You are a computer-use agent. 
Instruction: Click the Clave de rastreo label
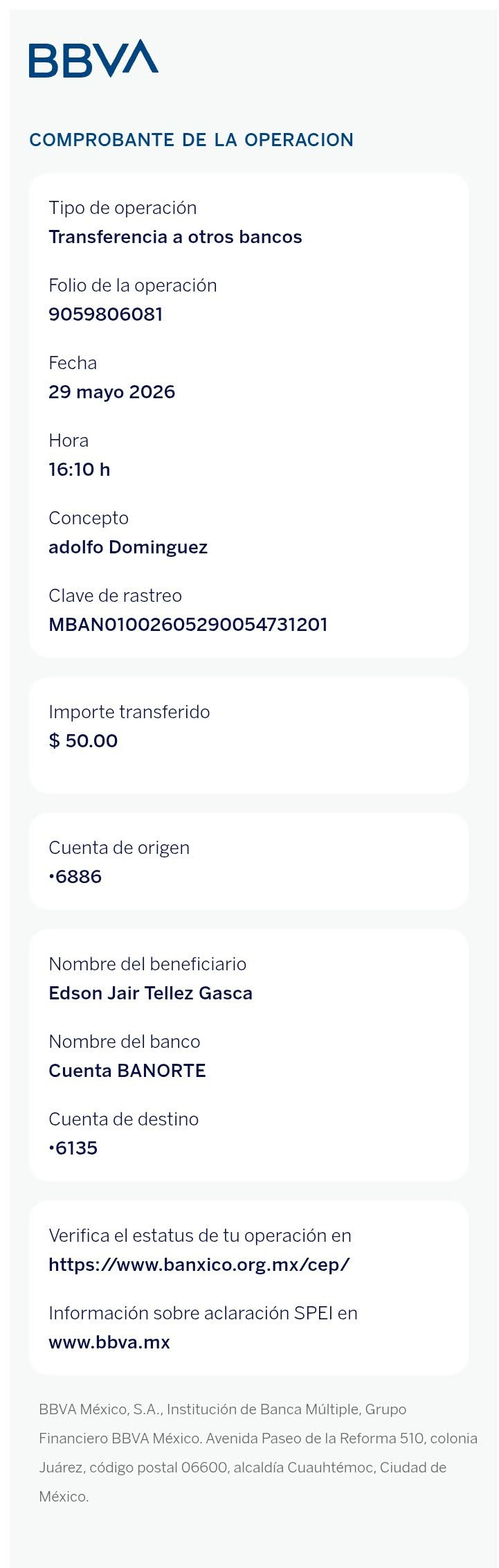click(x=116, y=596)
